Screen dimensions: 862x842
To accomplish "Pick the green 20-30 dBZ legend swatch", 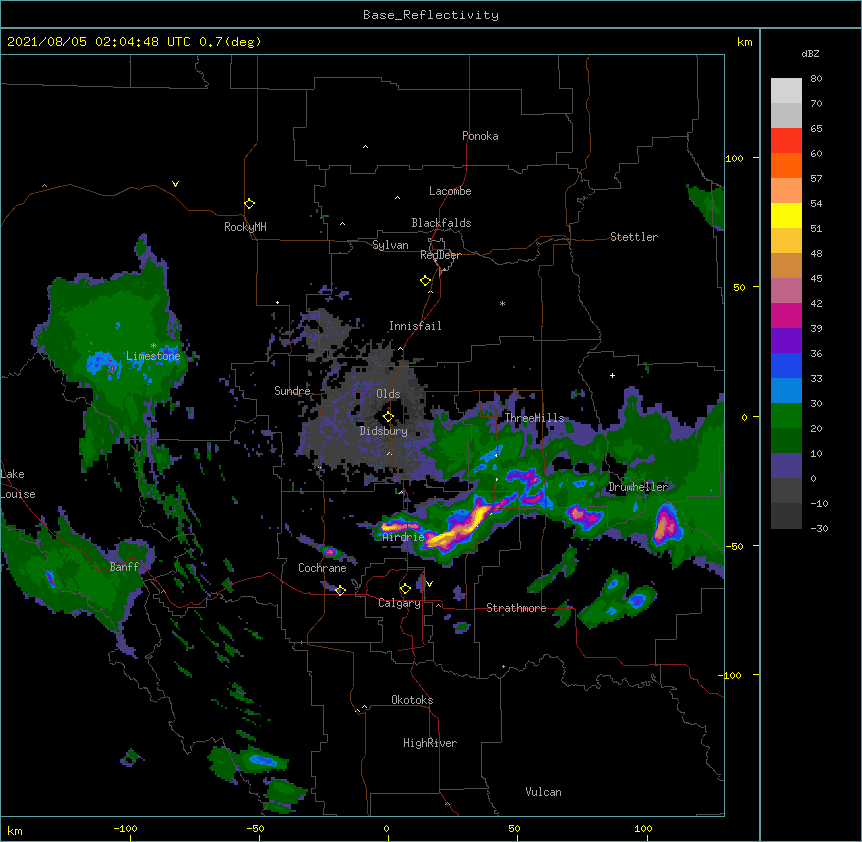I will tap(786, 416).
